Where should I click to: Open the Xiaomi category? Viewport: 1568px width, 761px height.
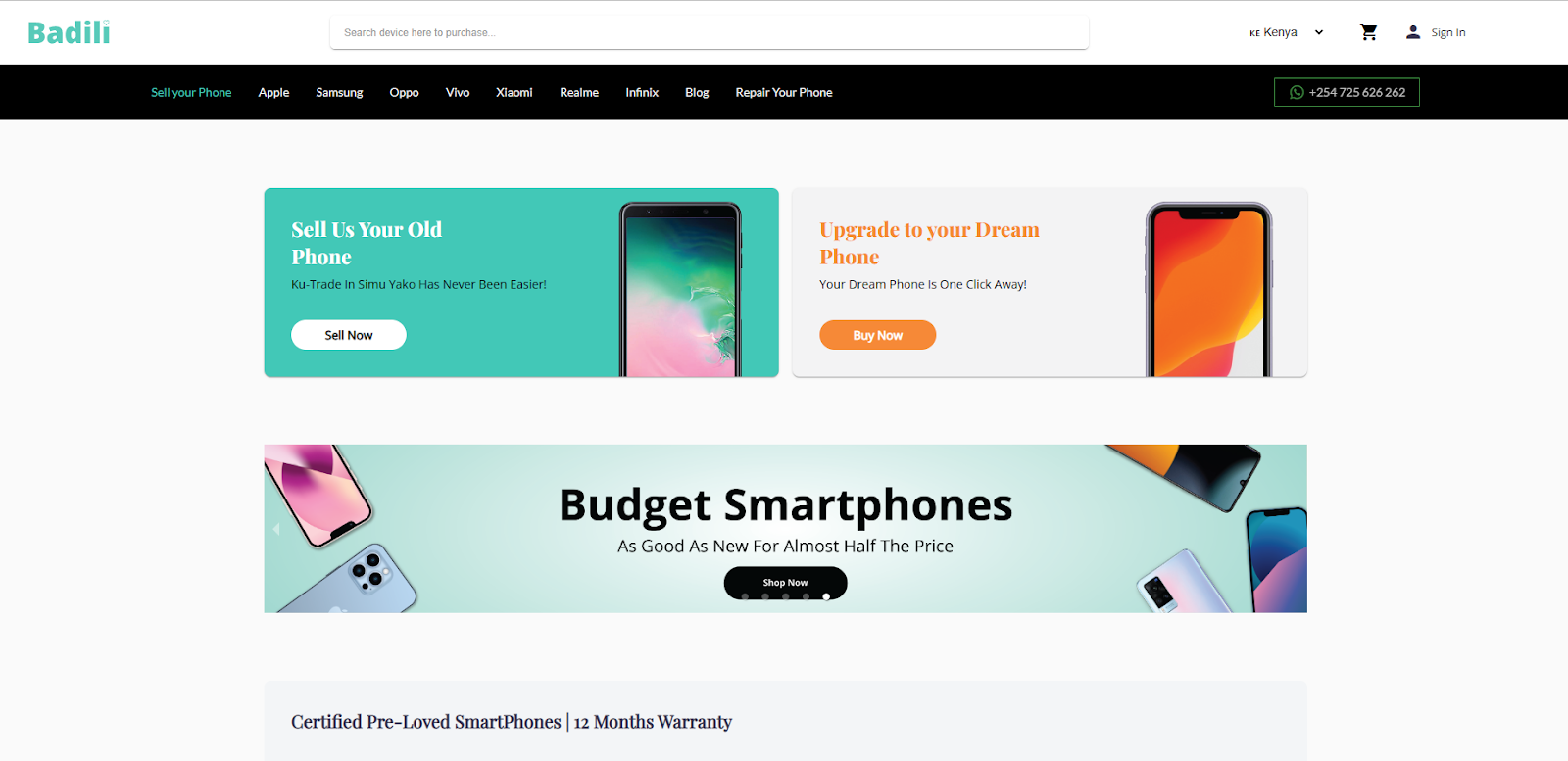(514, 92)
